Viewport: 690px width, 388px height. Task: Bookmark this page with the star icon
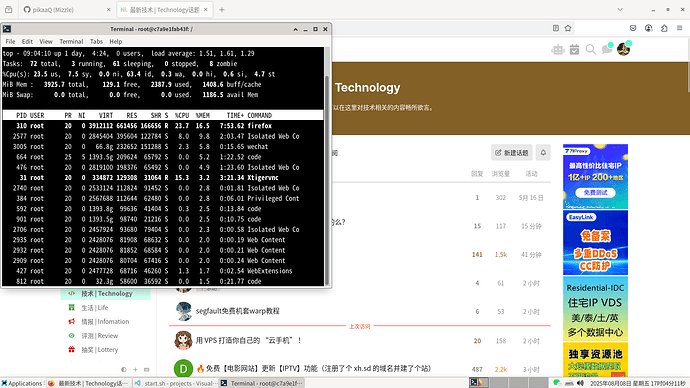click(x=568, y=28)
